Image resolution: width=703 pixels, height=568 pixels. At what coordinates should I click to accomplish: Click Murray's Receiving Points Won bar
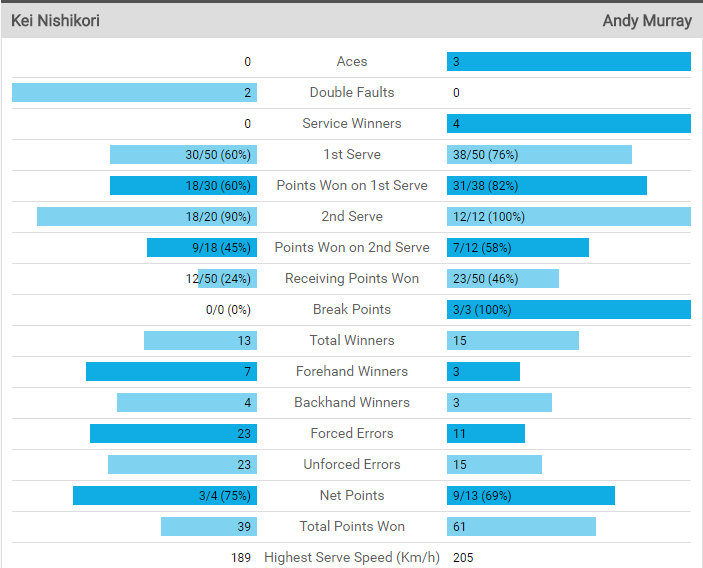coord(502,279)
